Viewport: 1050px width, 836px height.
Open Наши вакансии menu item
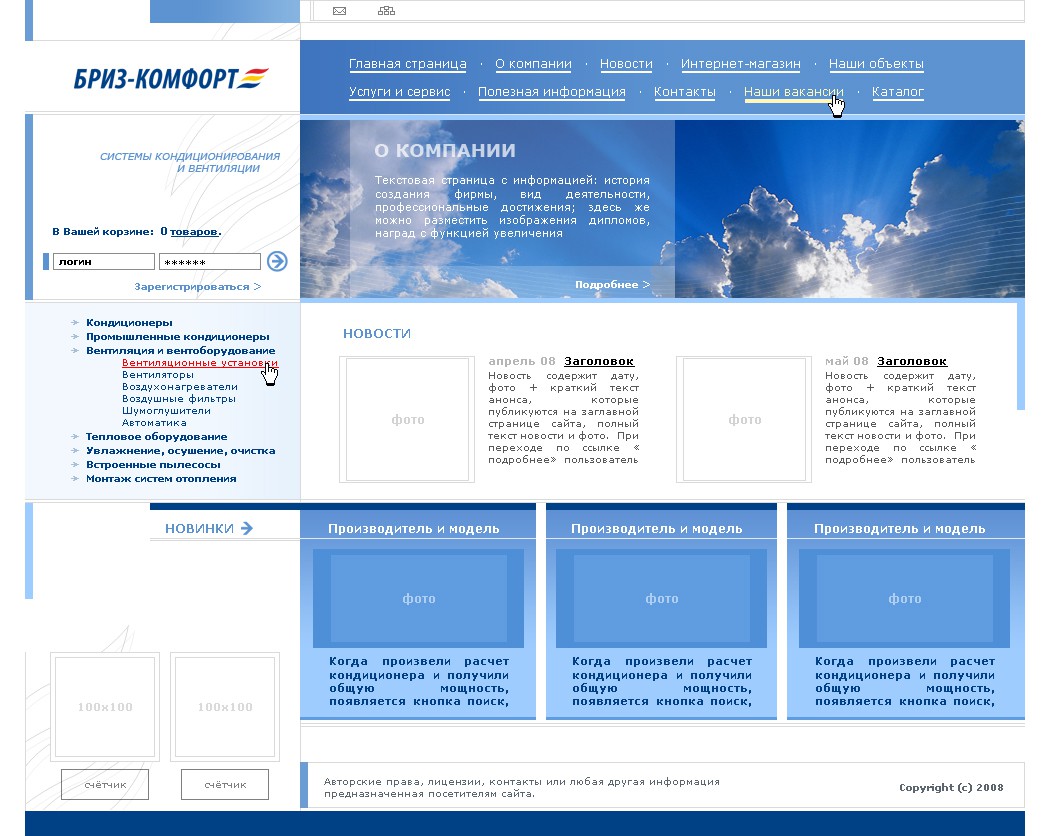(x=794, y=92)
